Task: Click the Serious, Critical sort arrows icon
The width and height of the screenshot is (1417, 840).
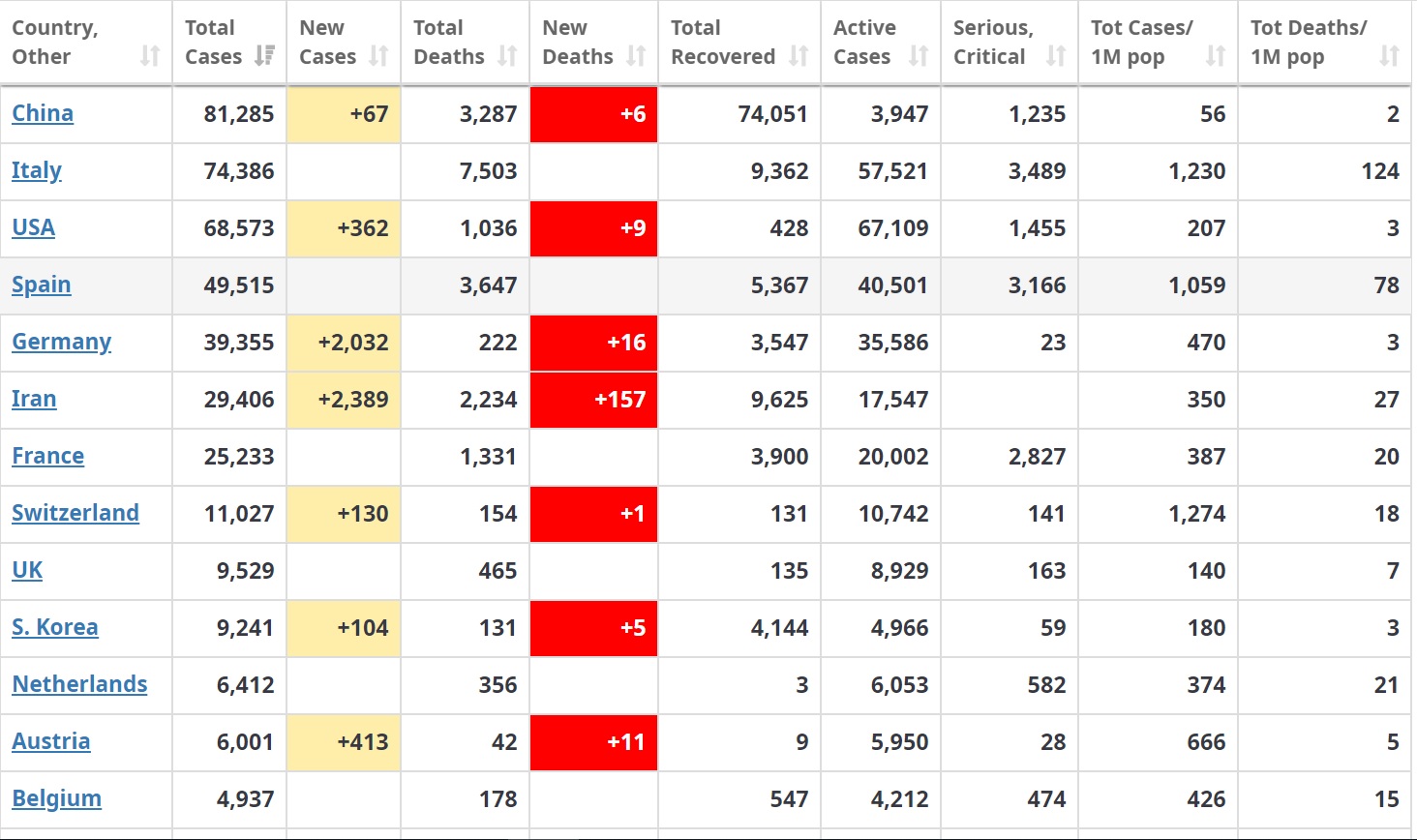Action: [x=1056, y=56]
